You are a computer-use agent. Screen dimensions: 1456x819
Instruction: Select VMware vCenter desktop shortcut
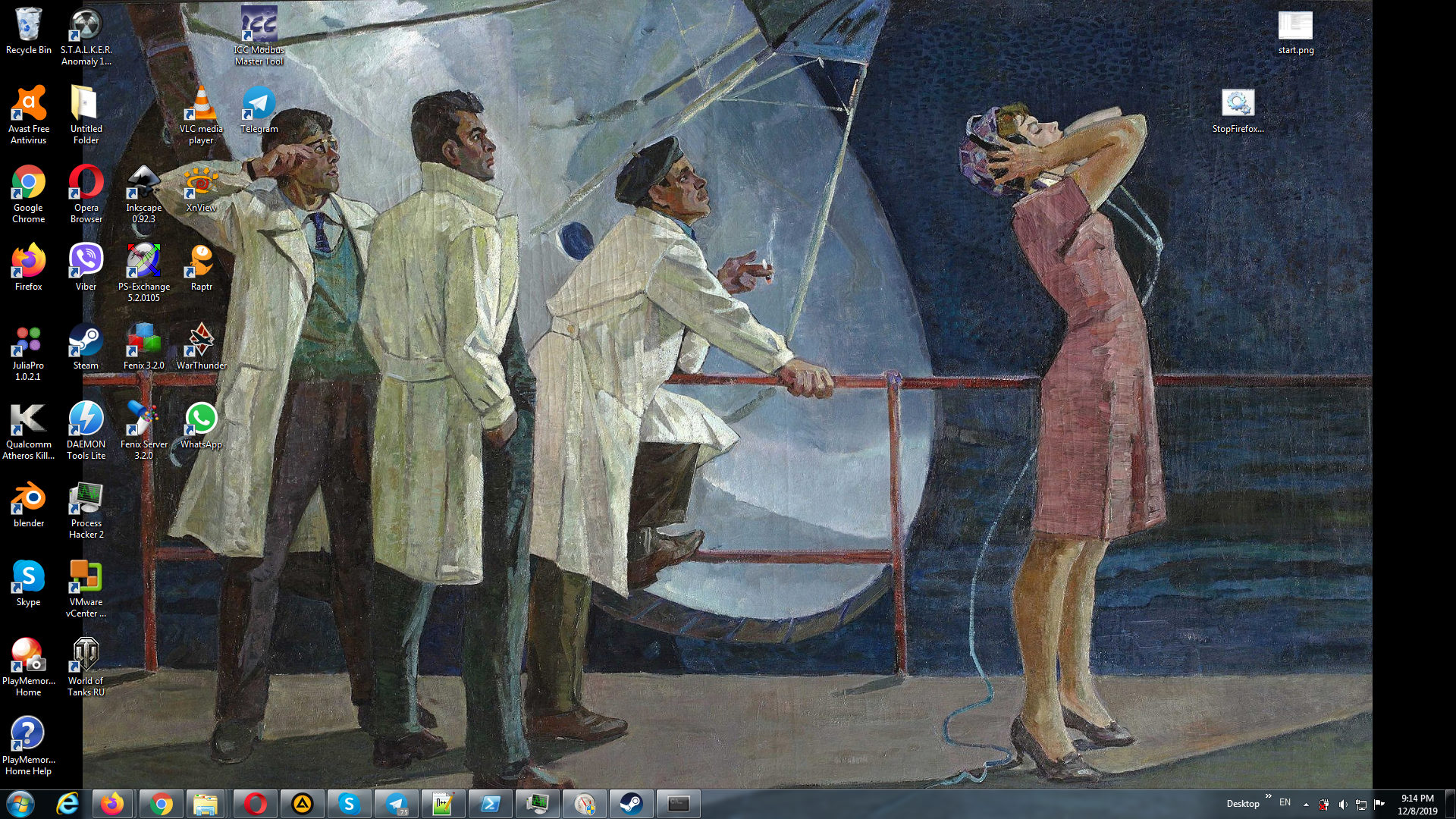tap(86, 589)
